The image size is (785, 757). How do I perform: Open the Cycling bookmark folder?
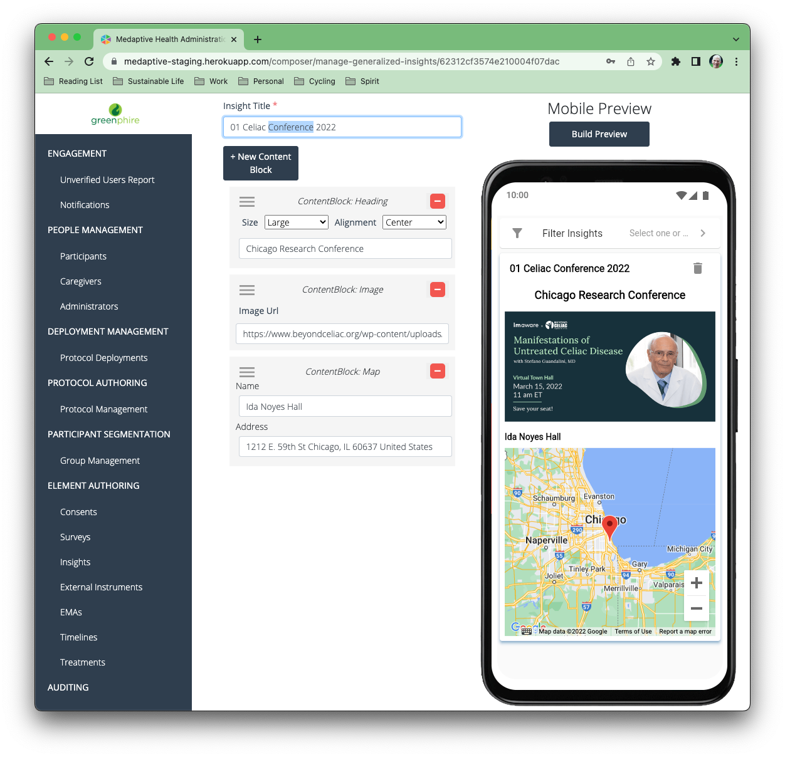[x=314, y=81]
